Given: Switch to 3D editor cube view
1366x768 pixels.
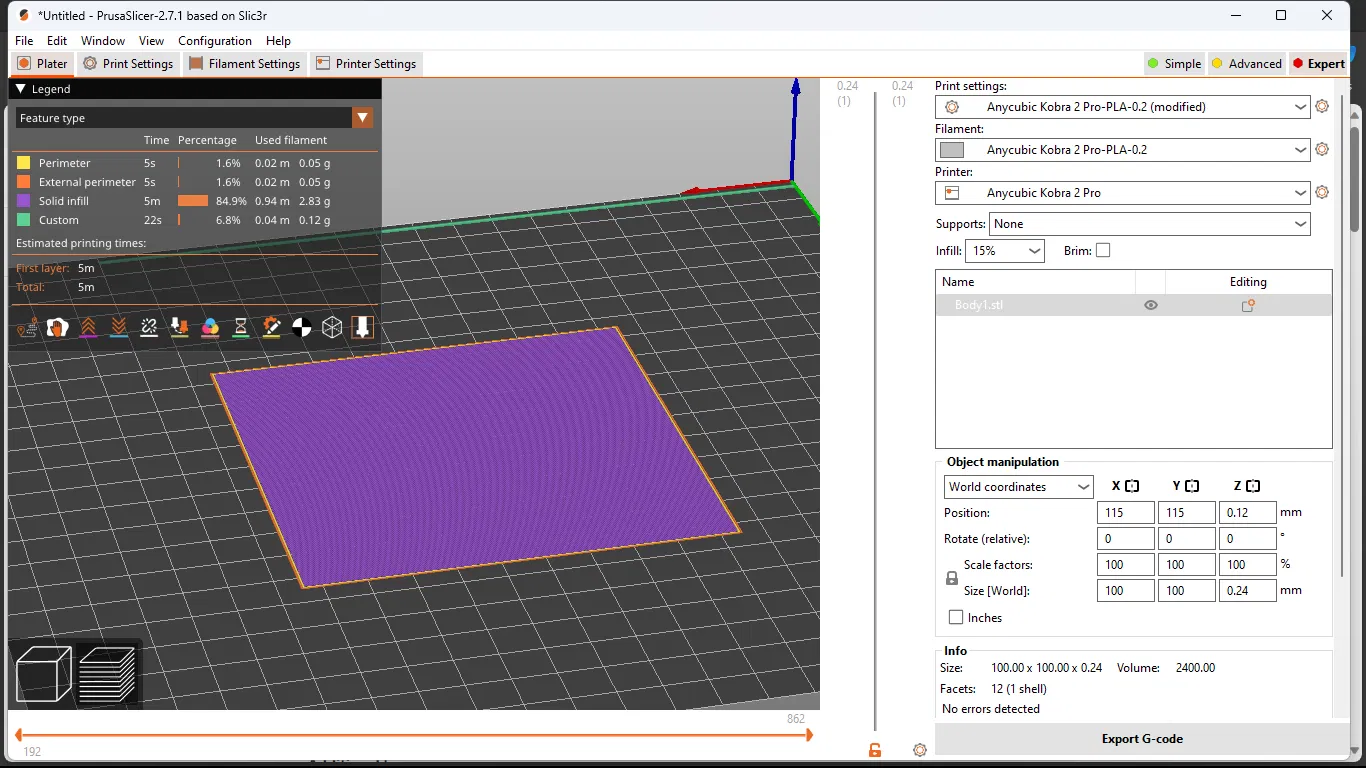Looking at the screenshot, I should click(x=44, y=673).
